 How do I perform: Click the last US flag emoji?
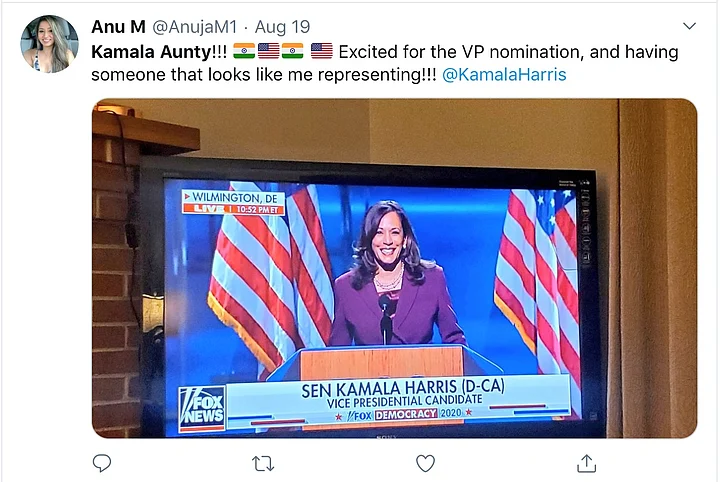(x=322, y=51)
